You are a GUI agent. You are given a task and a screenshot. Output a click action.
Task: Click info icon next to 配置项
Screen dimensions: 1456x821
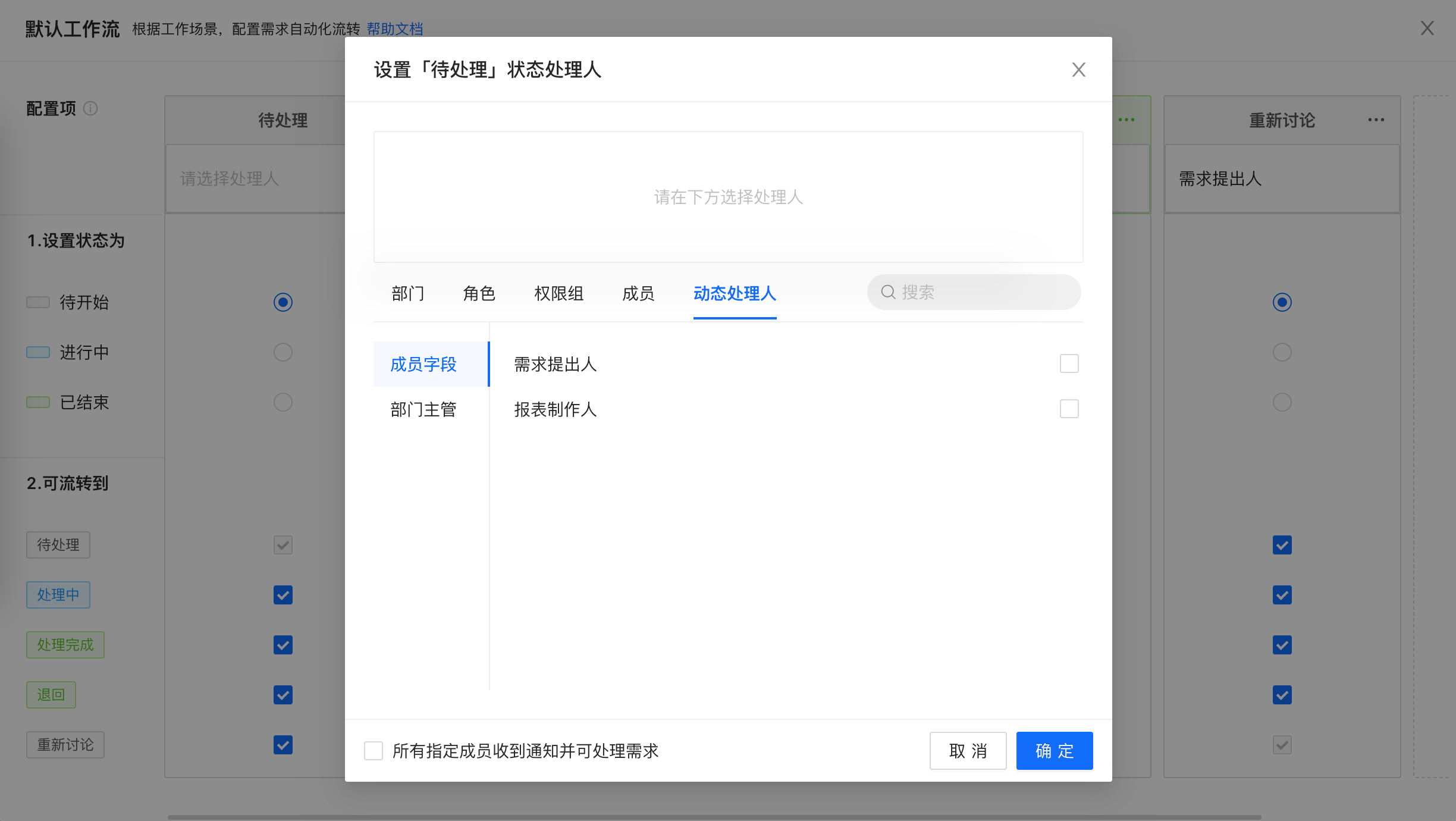tap(90, 108)
